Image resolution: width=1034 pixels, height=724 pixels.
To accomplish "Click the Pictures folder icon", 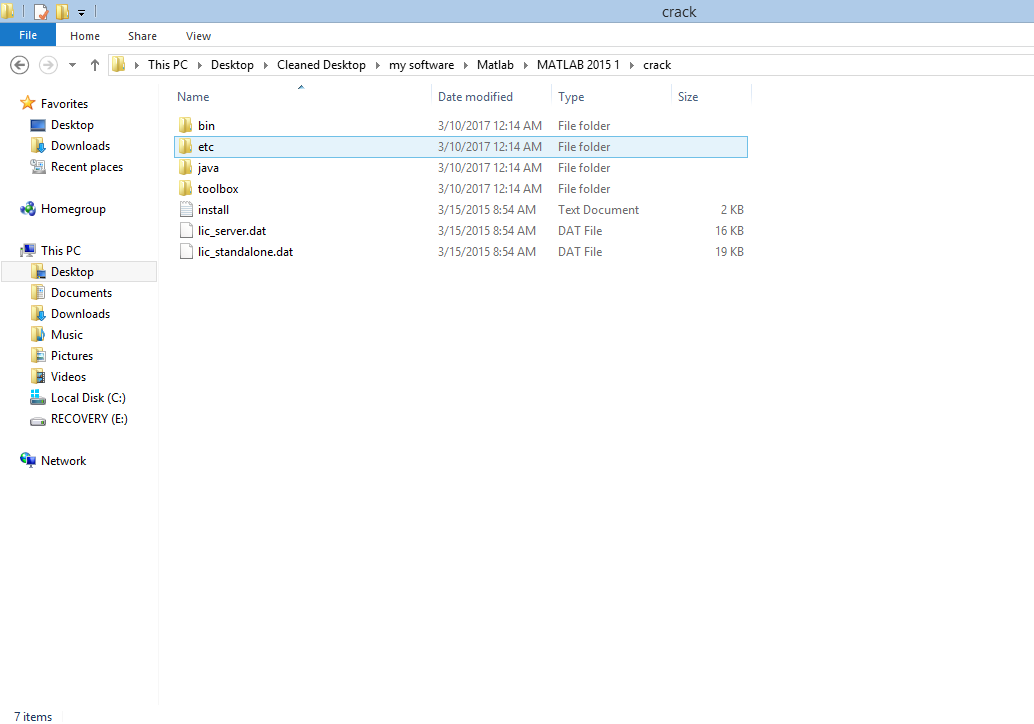I will pos(38,355).
